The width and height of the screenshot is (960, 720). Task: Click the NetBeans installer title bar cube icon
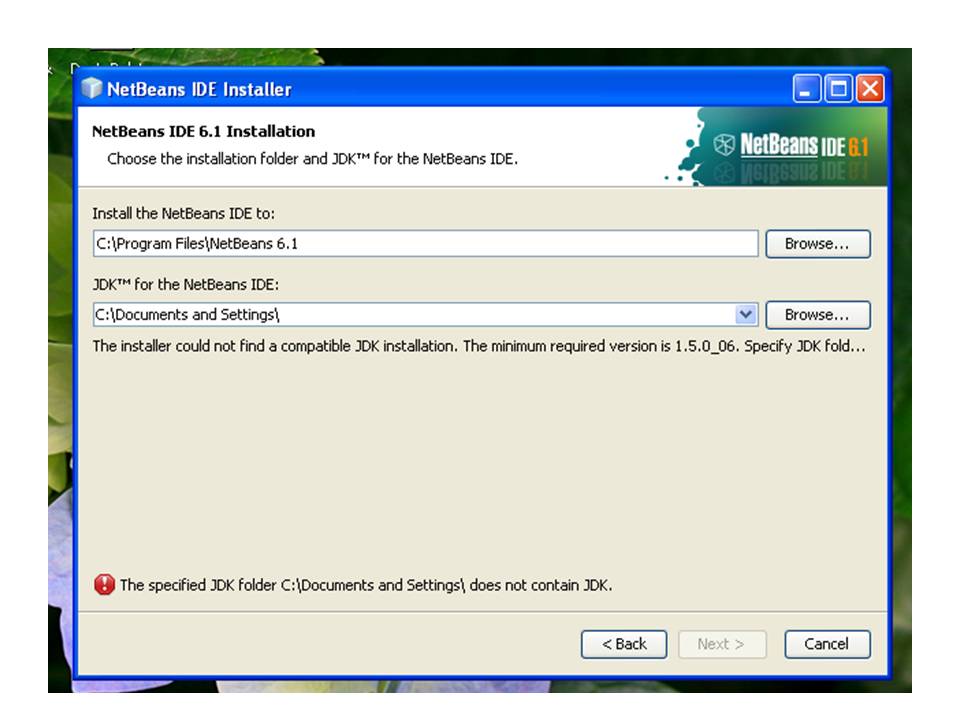click(91, 89)
